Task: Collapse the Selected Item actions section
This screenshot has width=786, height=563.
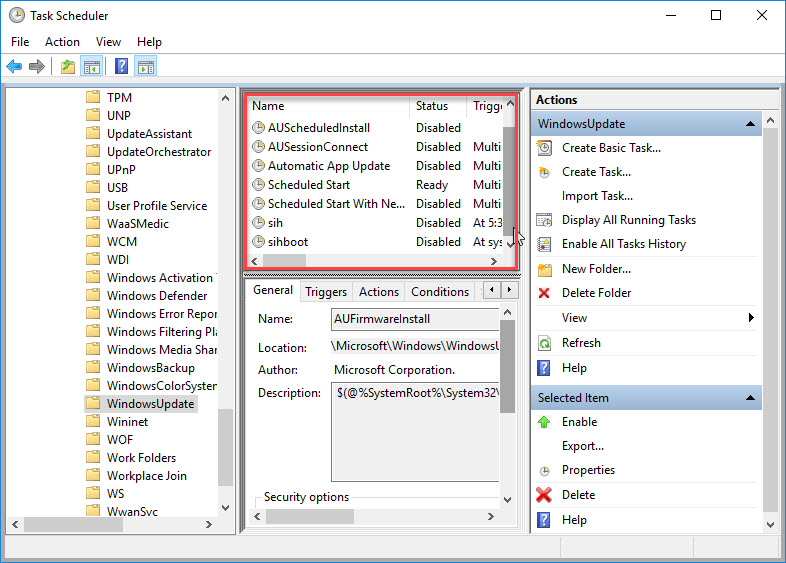Action: point(750,398)
